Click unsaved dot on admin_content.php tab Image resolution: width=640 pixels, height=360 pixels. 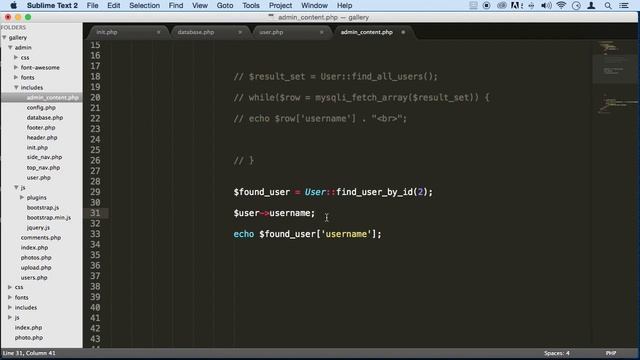point(403,32)
